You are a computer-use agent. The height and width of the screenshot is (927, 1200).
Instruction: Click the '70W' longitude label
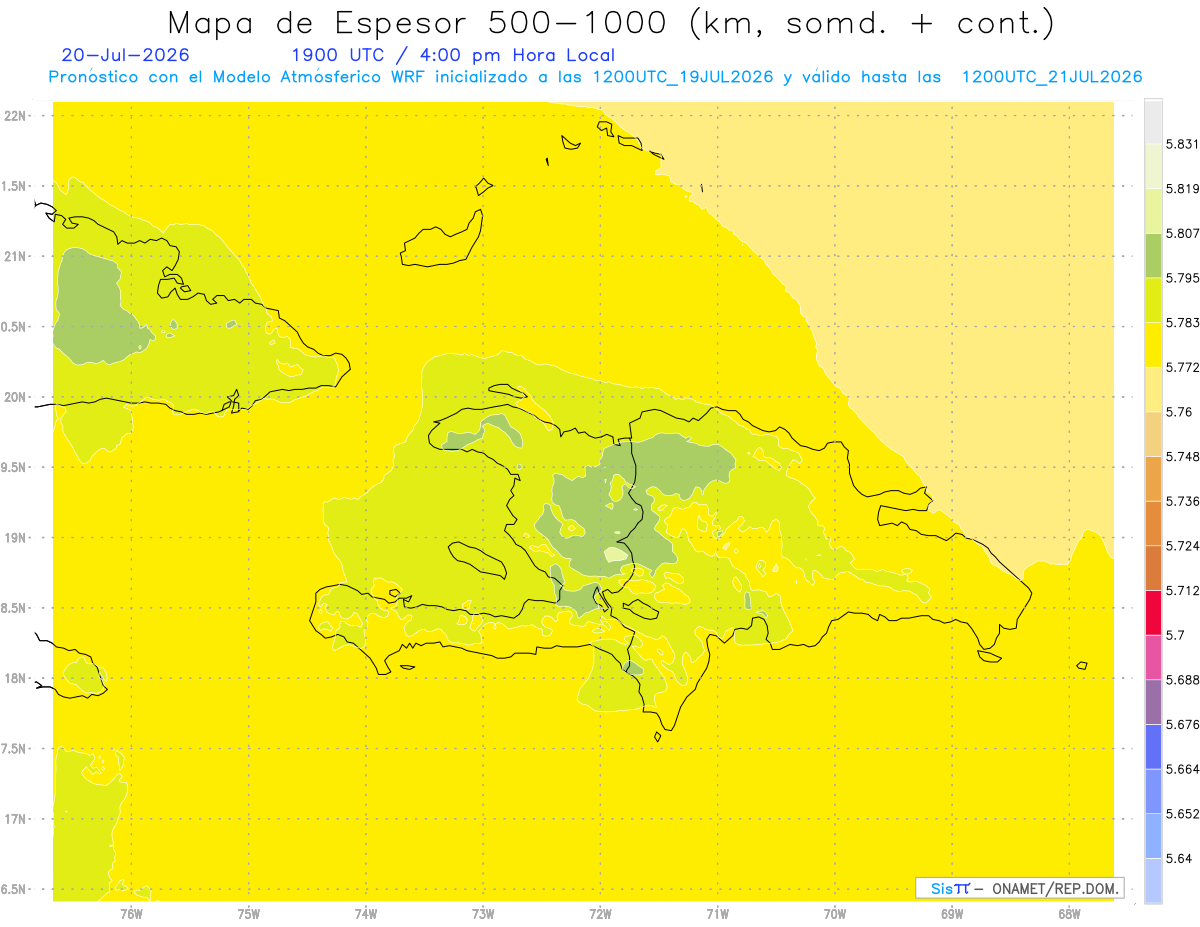coord(835,914)
